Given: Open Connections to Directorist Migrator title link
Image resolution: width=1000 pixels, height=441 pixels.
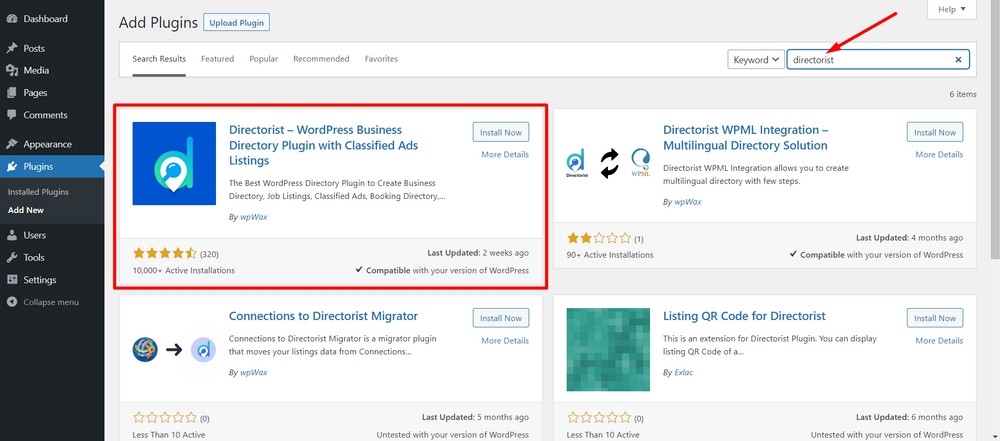Looking at the screenshot, I should tap(323, 316).
